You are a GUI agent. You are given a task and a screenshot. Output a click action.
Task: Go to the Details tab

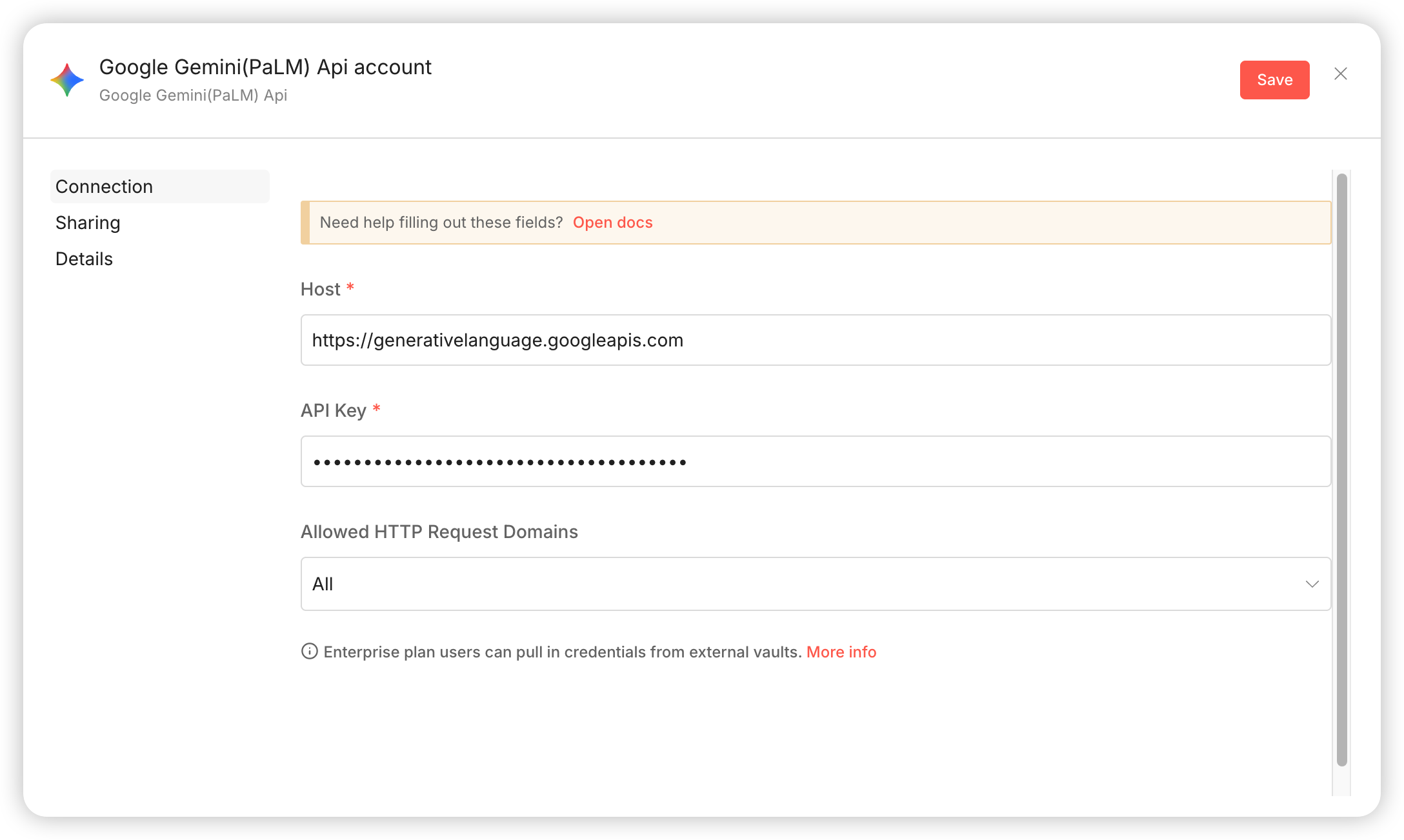85,259
